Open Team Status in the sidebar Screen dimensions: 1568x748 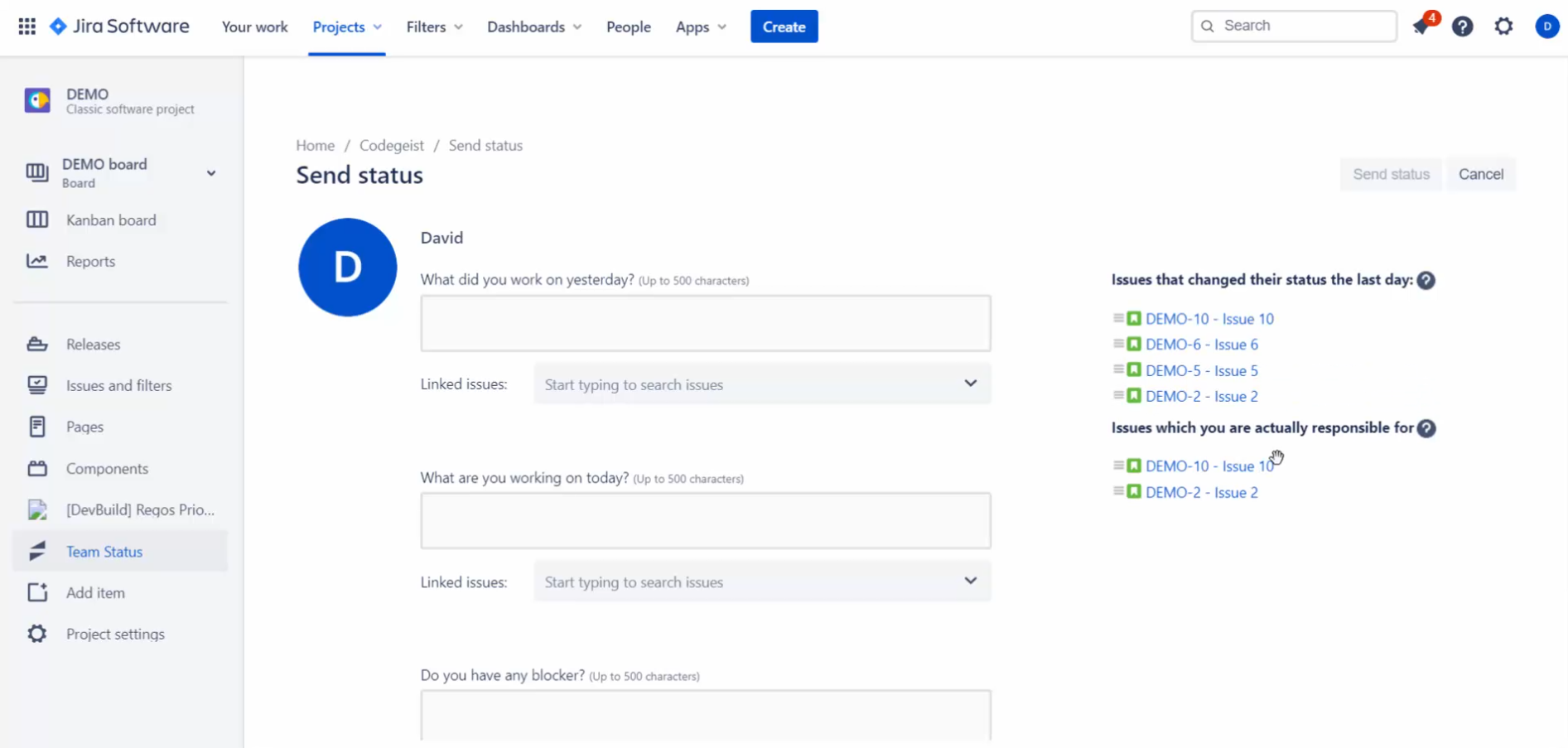pos(104,552)
